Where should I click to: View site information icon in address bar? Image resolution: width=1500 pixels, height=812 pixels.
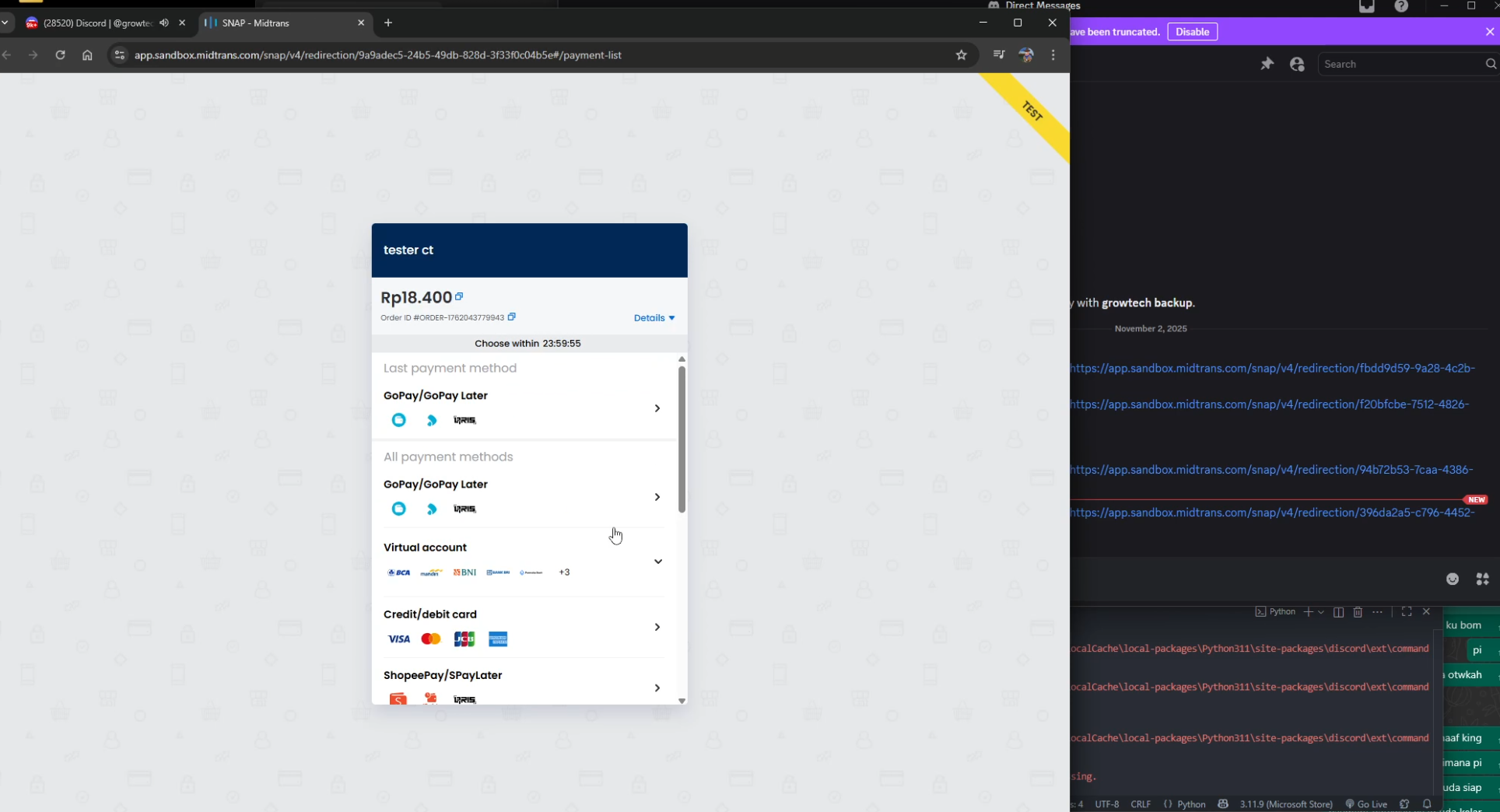[119, 55]
